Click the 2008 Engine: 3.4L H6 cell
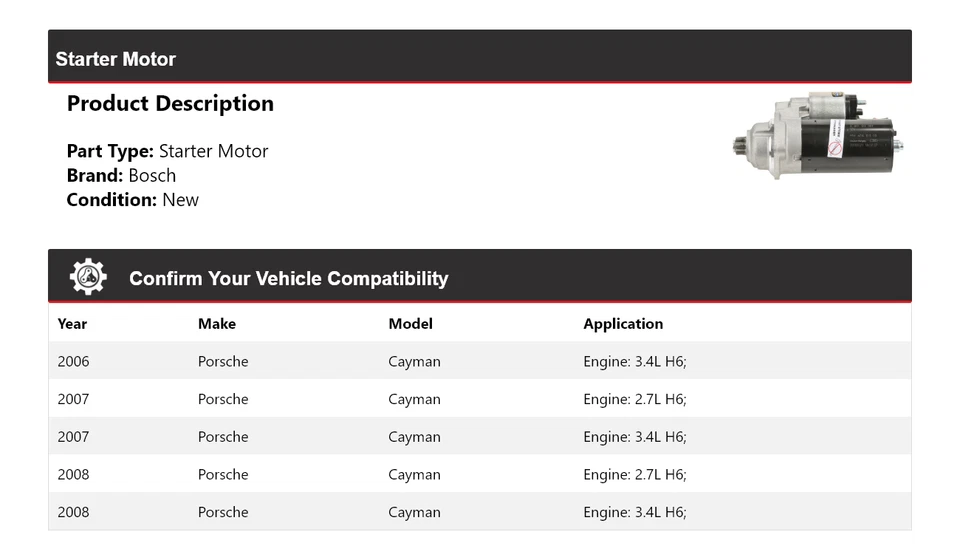This screenshot has height=560, width=960. [635, 512]
